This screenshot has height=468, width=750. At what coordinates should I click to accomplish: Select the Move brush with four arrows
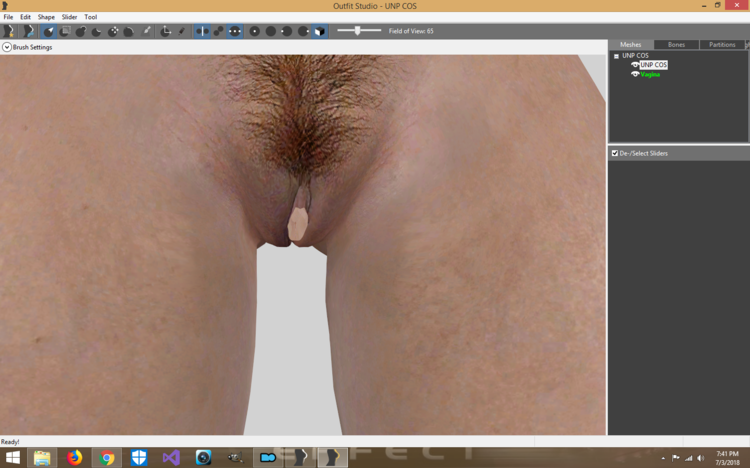click(113, 32)
